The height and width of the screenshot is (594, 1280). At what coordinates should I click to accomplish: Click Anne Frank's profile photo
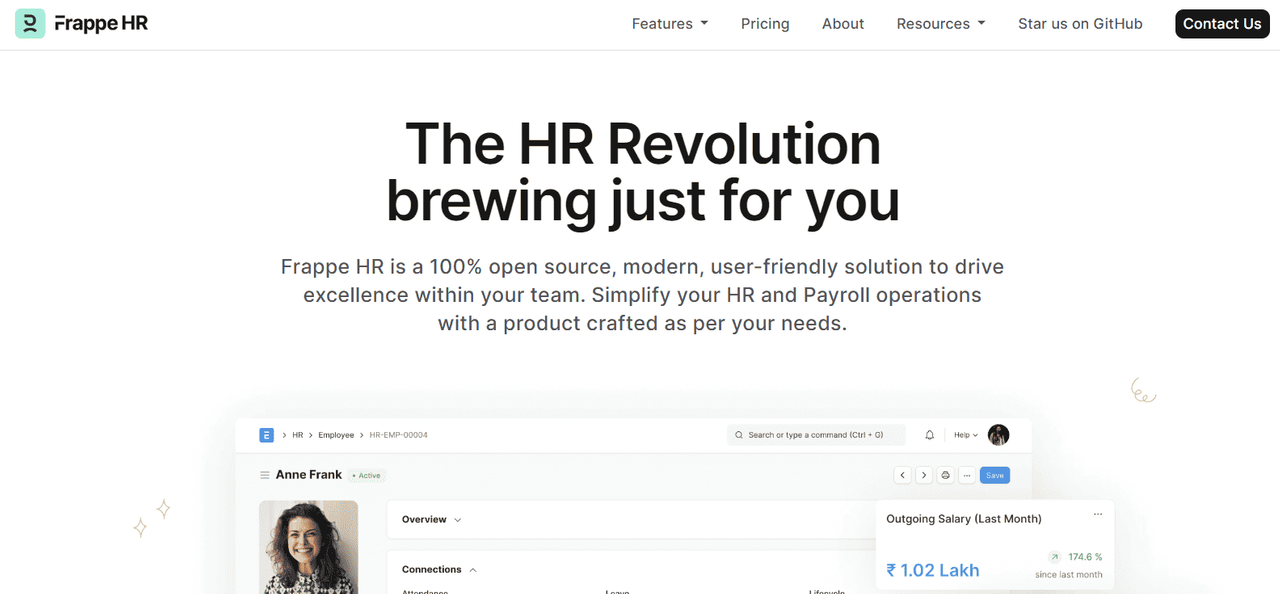click(308, 547)
